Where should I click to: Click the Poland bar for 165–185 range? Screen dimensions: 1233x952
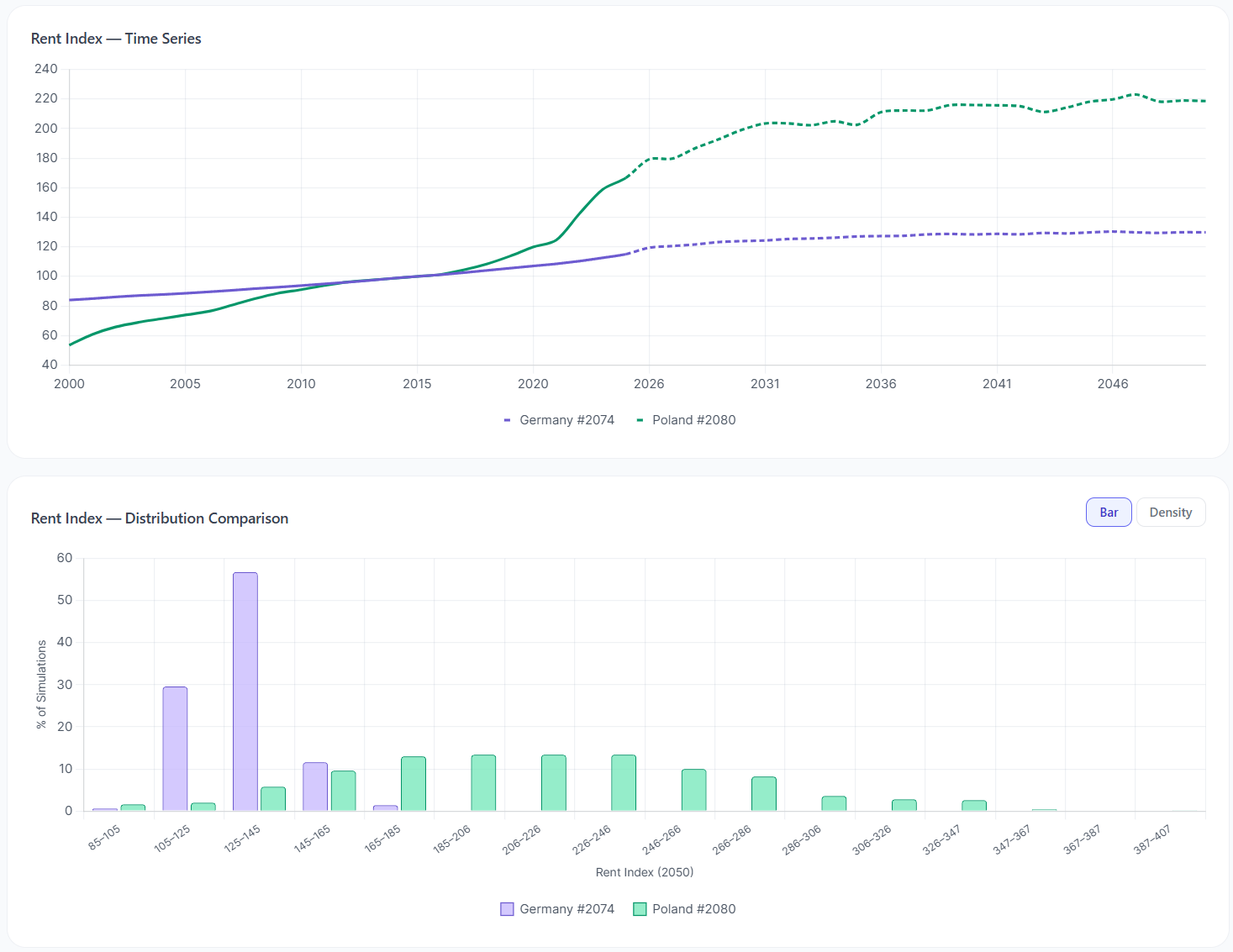tap(414, 784)
